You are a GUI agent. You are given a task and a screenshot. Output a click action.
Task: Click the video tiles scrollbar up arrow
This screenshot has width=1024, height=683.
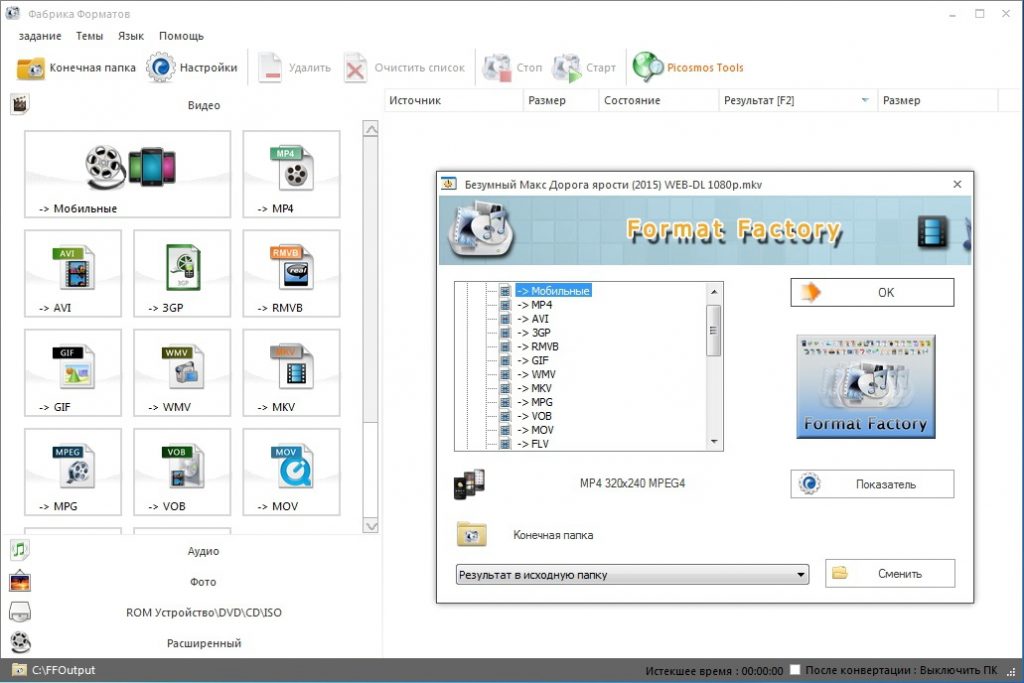point(370,129)
